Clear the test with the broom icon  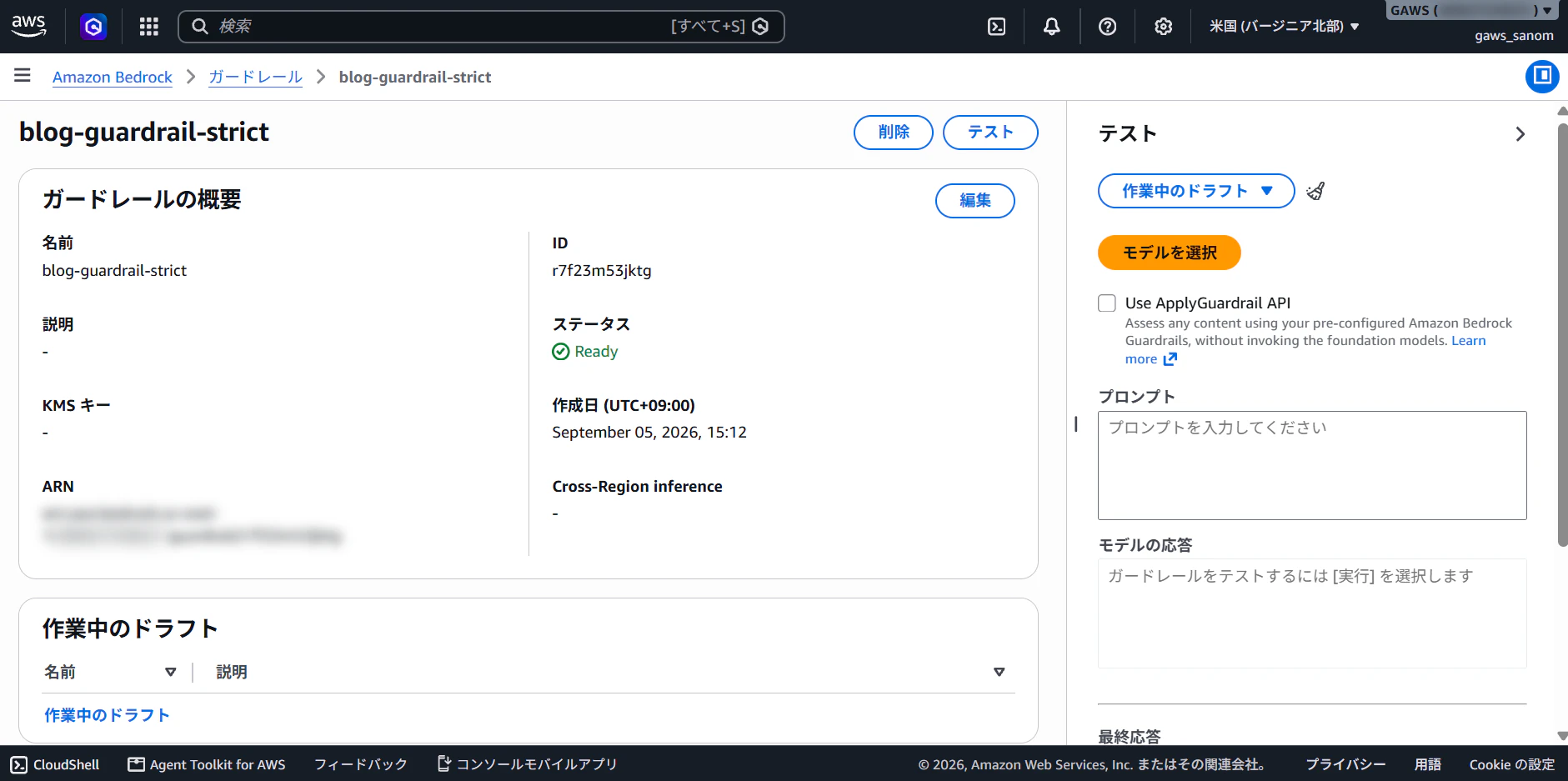[x=1315, y=191]
